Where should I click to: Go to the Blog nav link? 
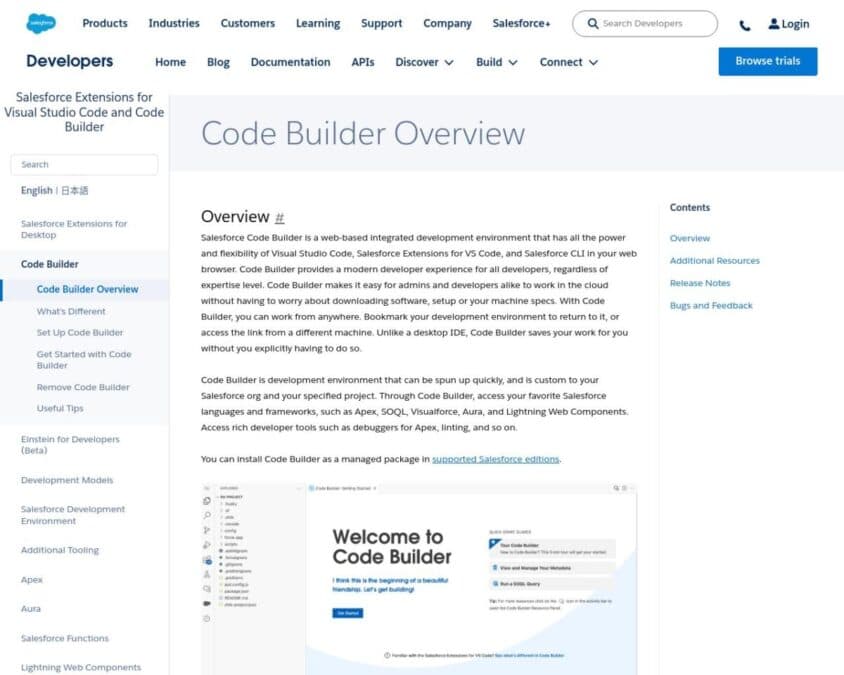coord(218,62)
